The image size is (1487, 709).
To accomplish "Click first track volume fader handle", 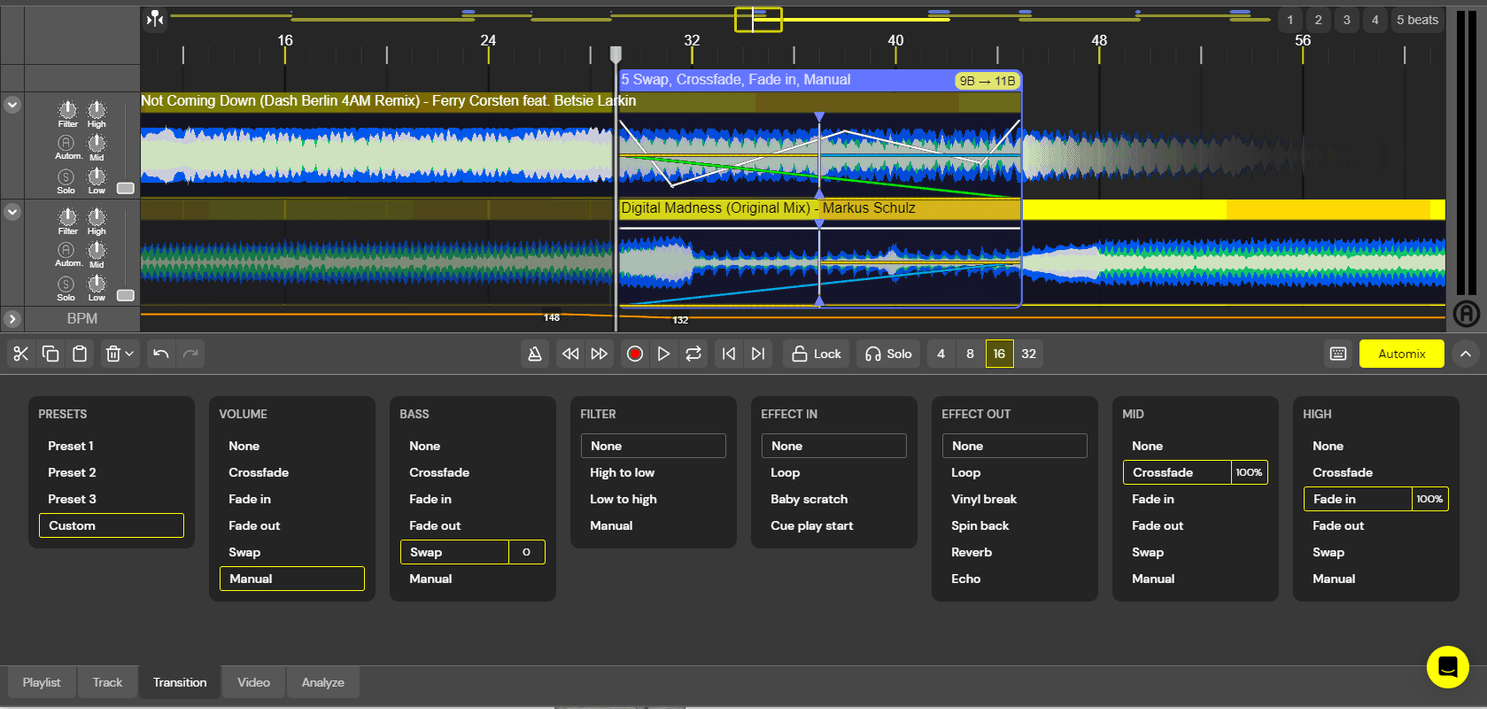I will 125,188.
